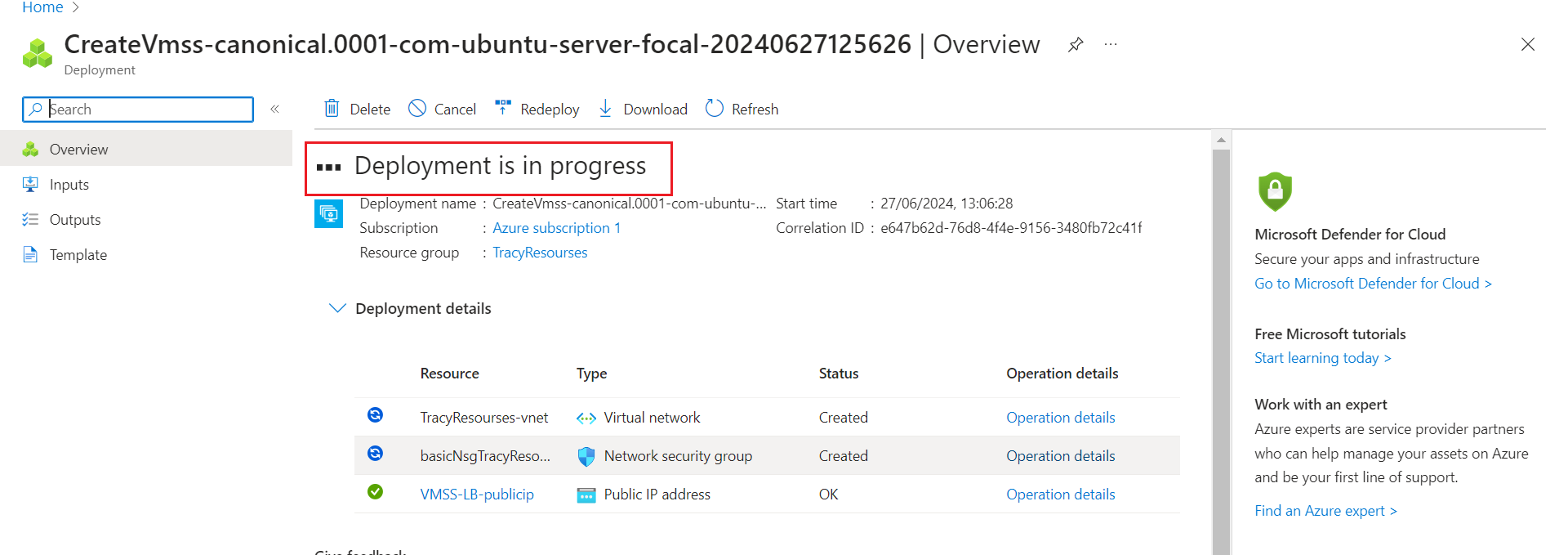Open the more options ellipsis menu
Viewport: 1568px width, 555px height.
pyautogui.click(x=1111, y=45)
